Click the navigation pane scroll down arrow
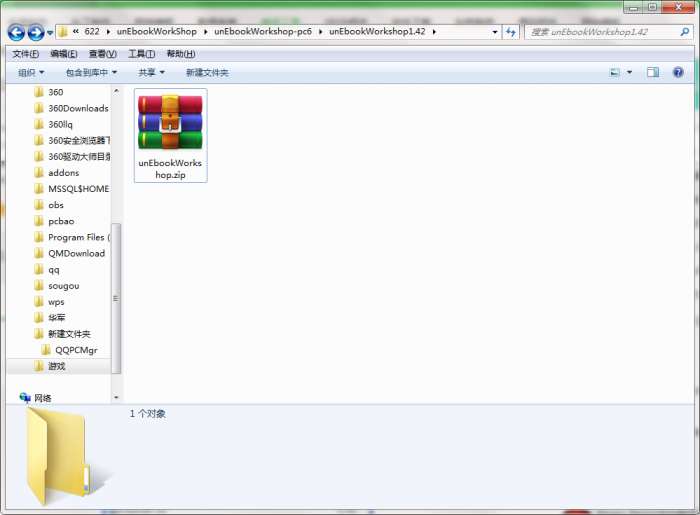This screenshot has width=700, height=515. click(116, 397)
